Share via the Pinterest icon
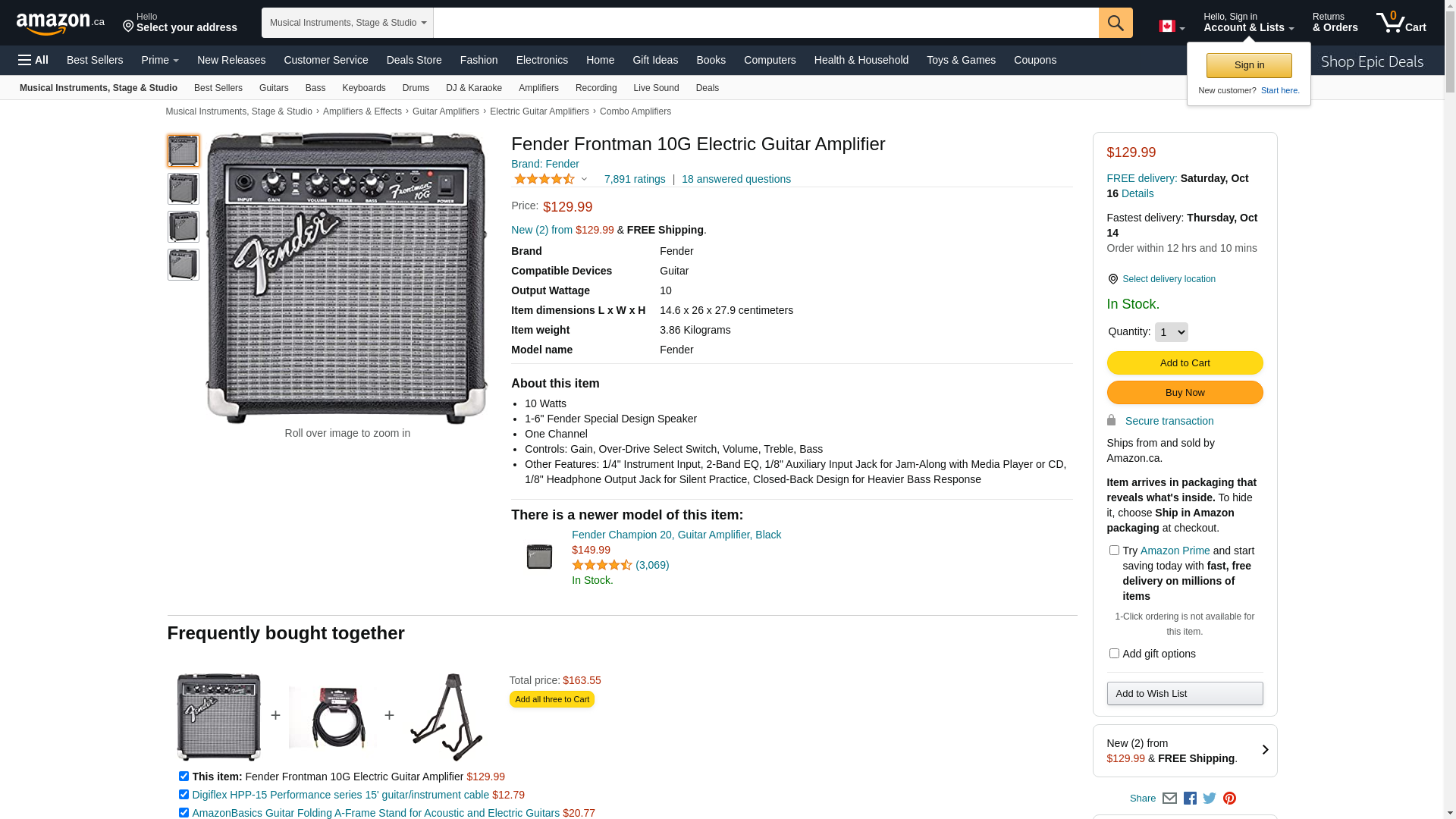The width and height of the screenshot is (1456, 819). click(x=1229, y=799)
